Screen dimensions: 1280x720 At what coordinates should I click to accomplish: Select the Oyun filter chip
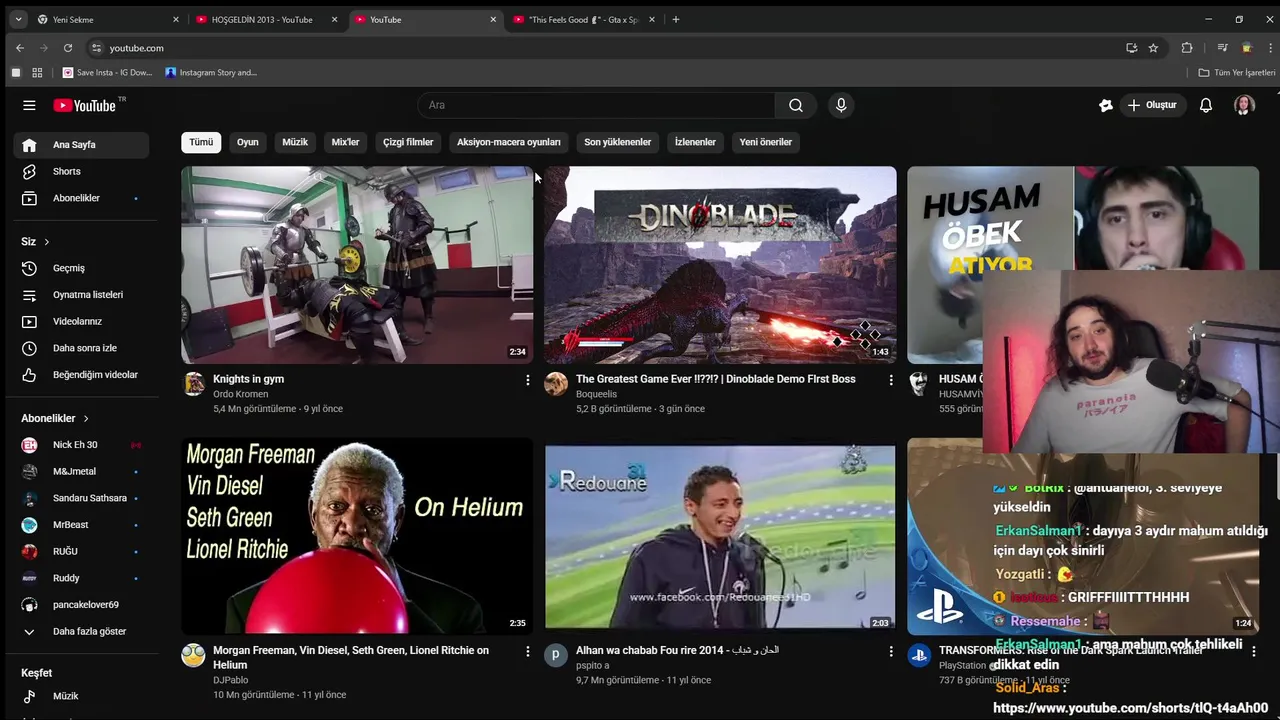click(x=248, y=142)
